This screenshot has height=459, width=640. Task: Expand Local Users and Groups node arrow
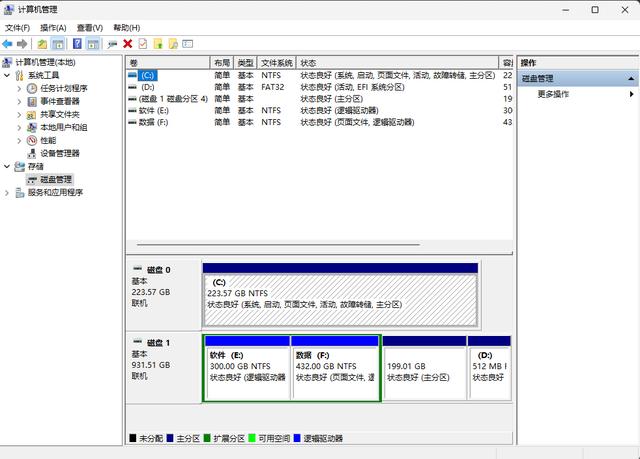[19, 127]
